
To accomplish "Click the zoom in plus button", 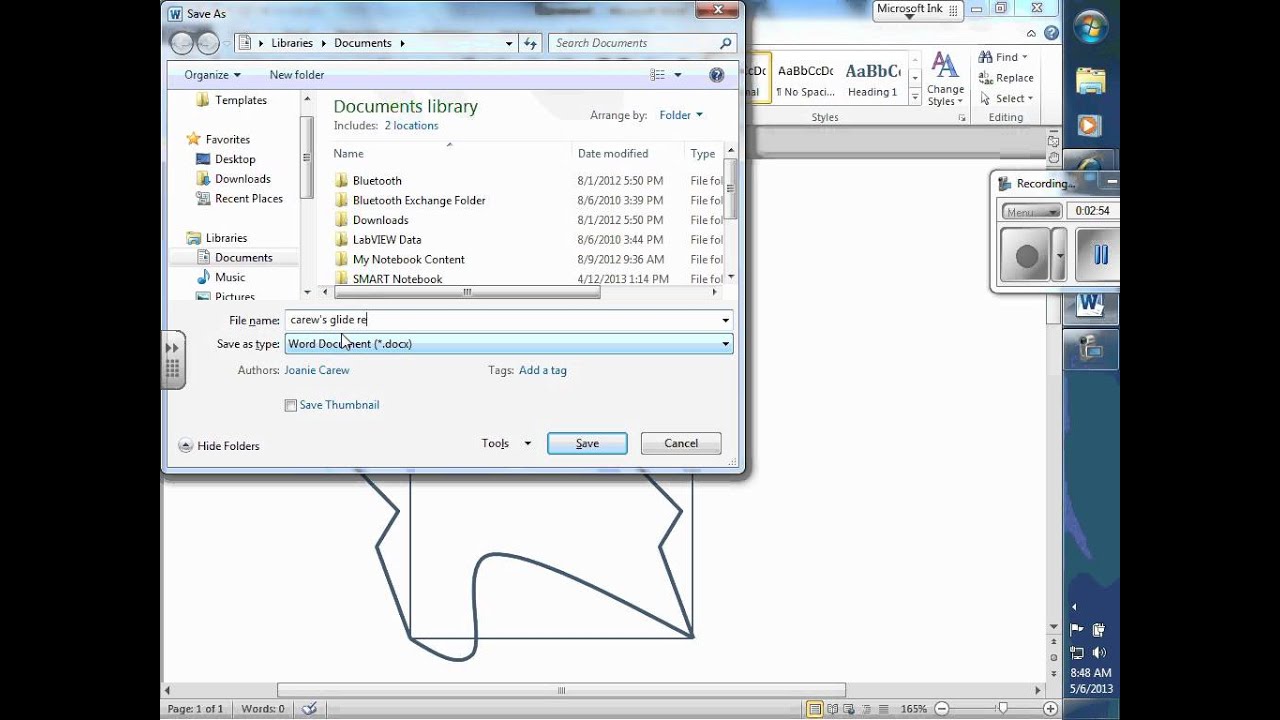I will 1050,709.
